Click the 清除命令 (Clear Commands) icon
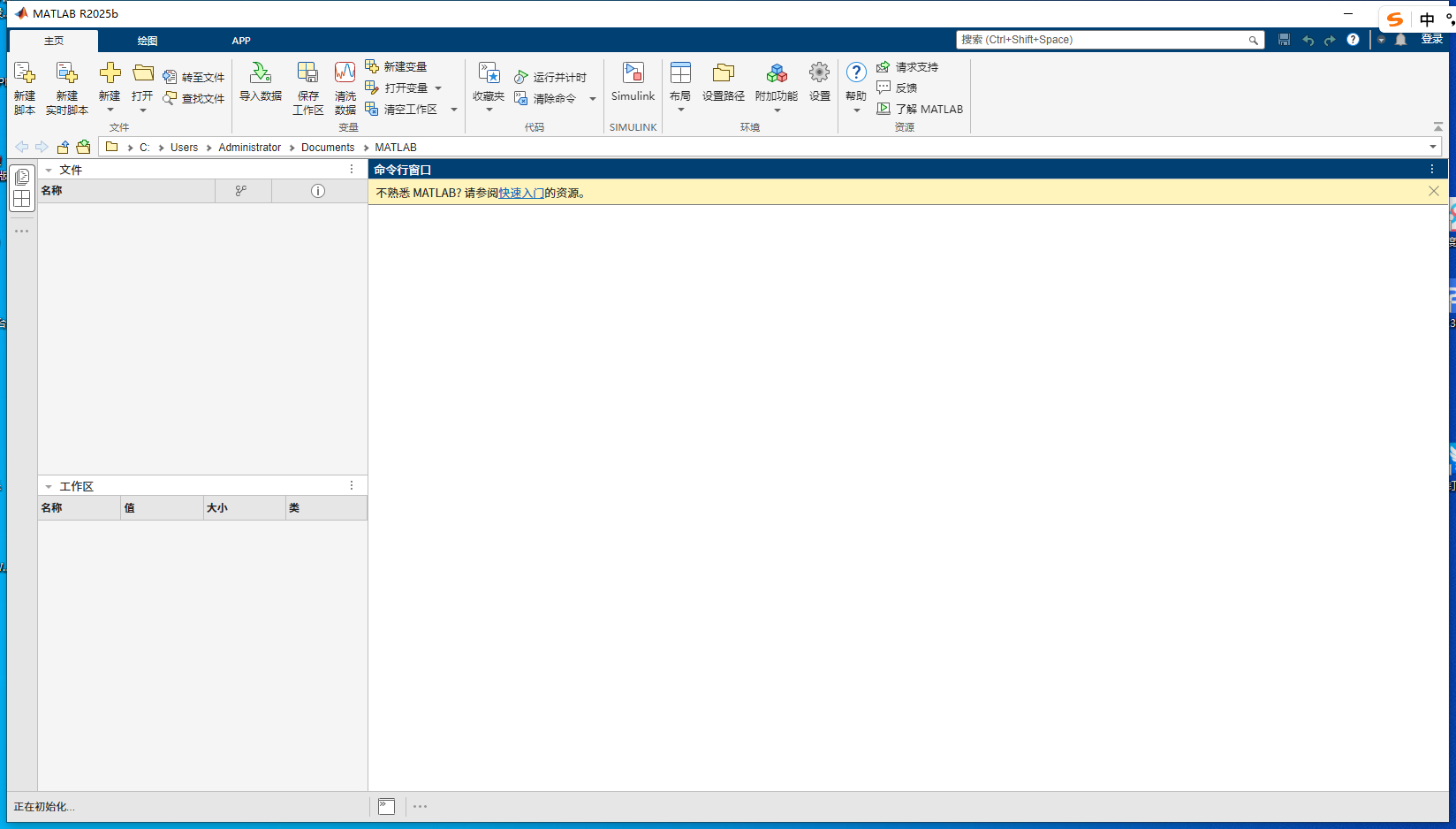Screen dimensions: 1456x829 (x=546, y=98)
